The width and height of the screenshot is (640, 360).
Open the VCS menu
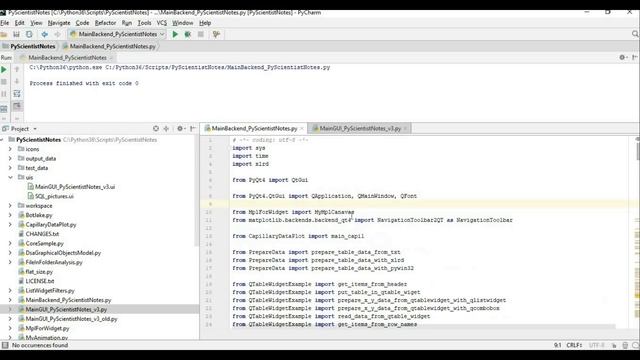pyautogui.click(x=162, y=23)
